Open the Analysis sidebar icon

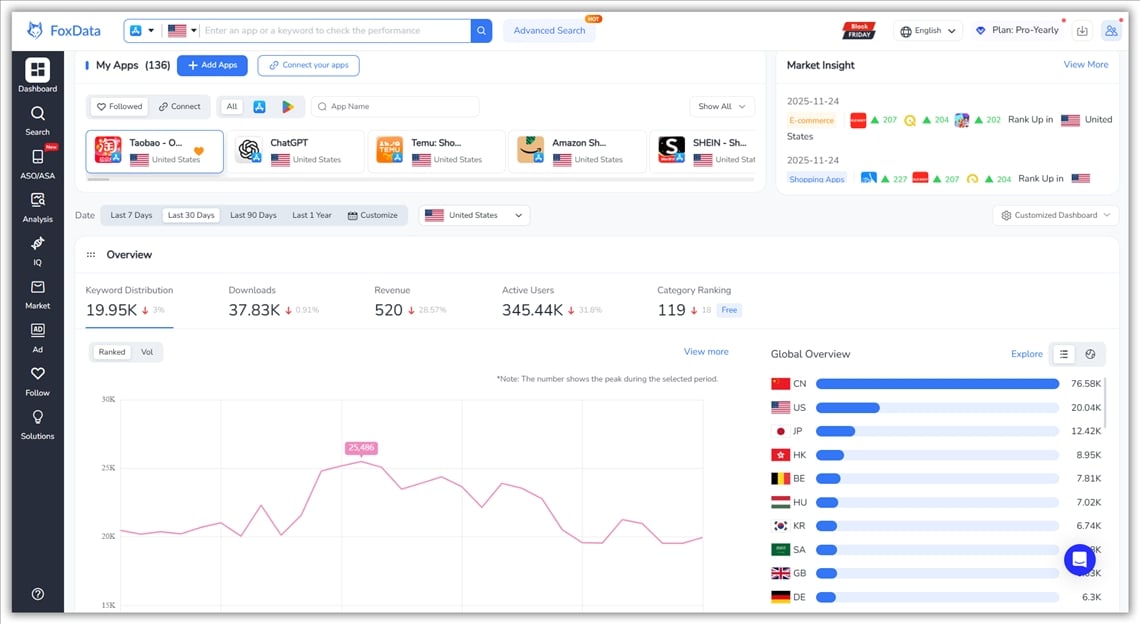(37, 206)
